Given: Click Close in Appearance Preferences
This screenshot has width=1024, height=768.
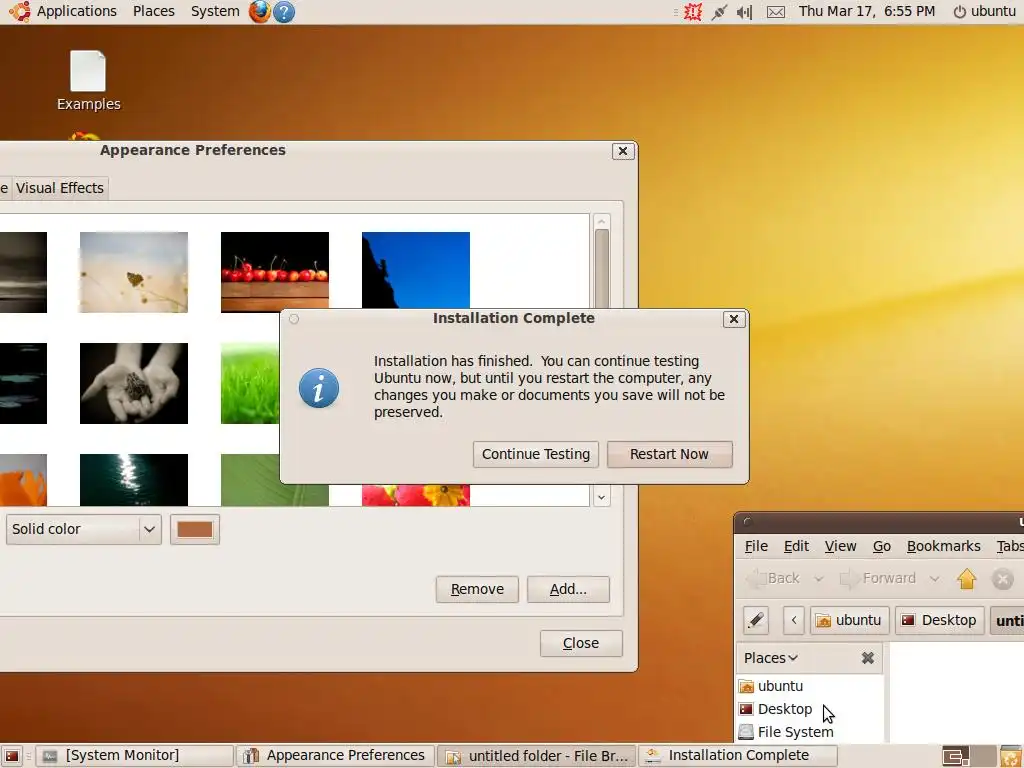Looking at the screenshot, I should (x=581, y=643).
